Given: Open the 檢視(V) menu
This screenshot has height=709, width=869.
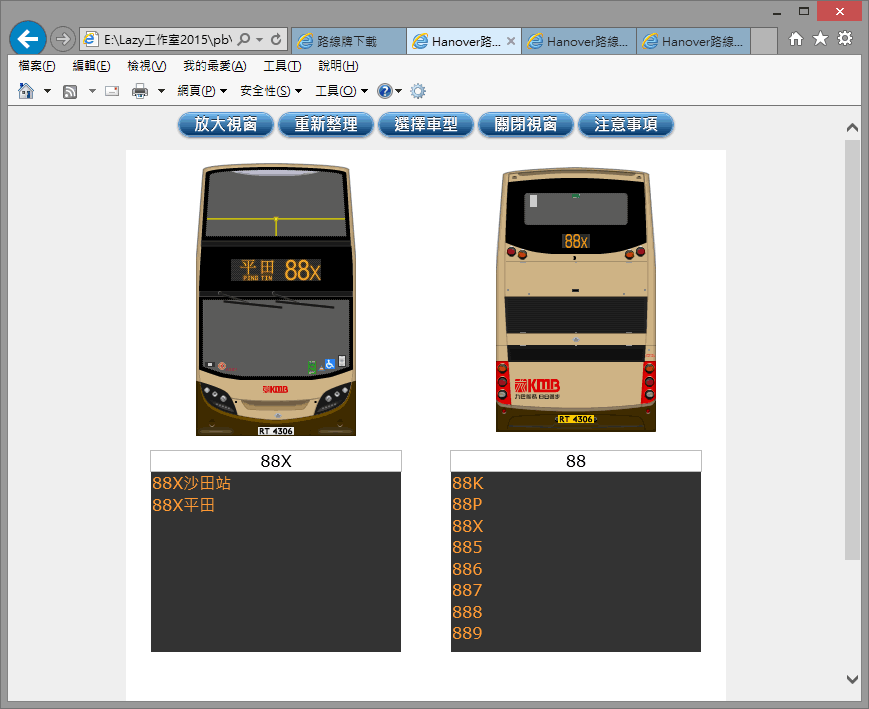Looking at the screenshot, I should [x=146, y=66].
